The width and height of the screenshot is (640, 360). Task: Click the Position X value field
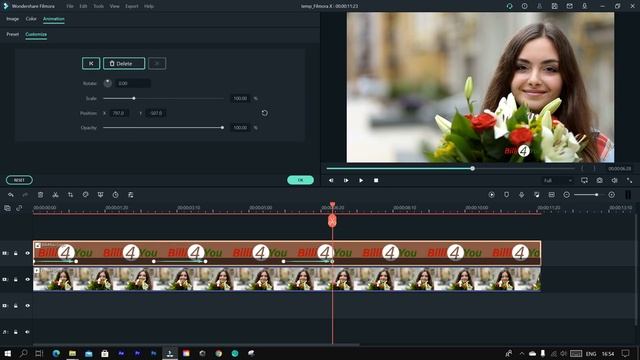118,113
